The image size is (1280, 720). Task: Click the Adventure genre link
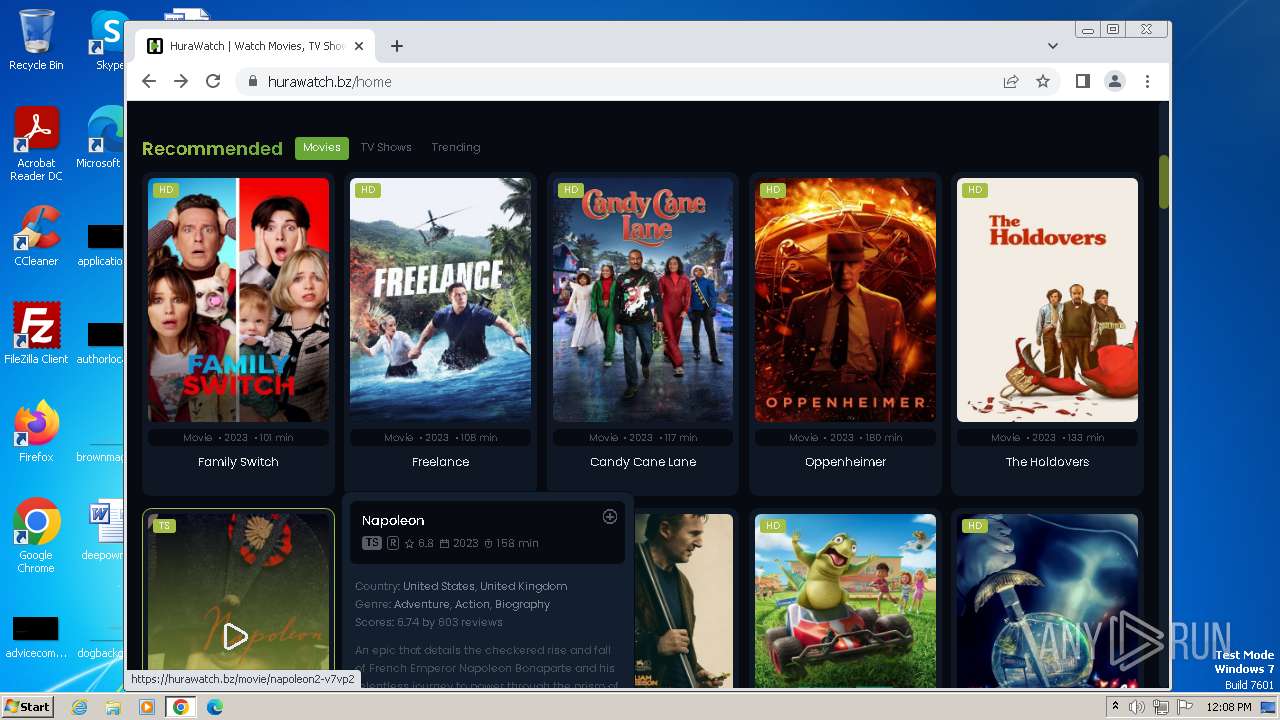click(422, 605)
